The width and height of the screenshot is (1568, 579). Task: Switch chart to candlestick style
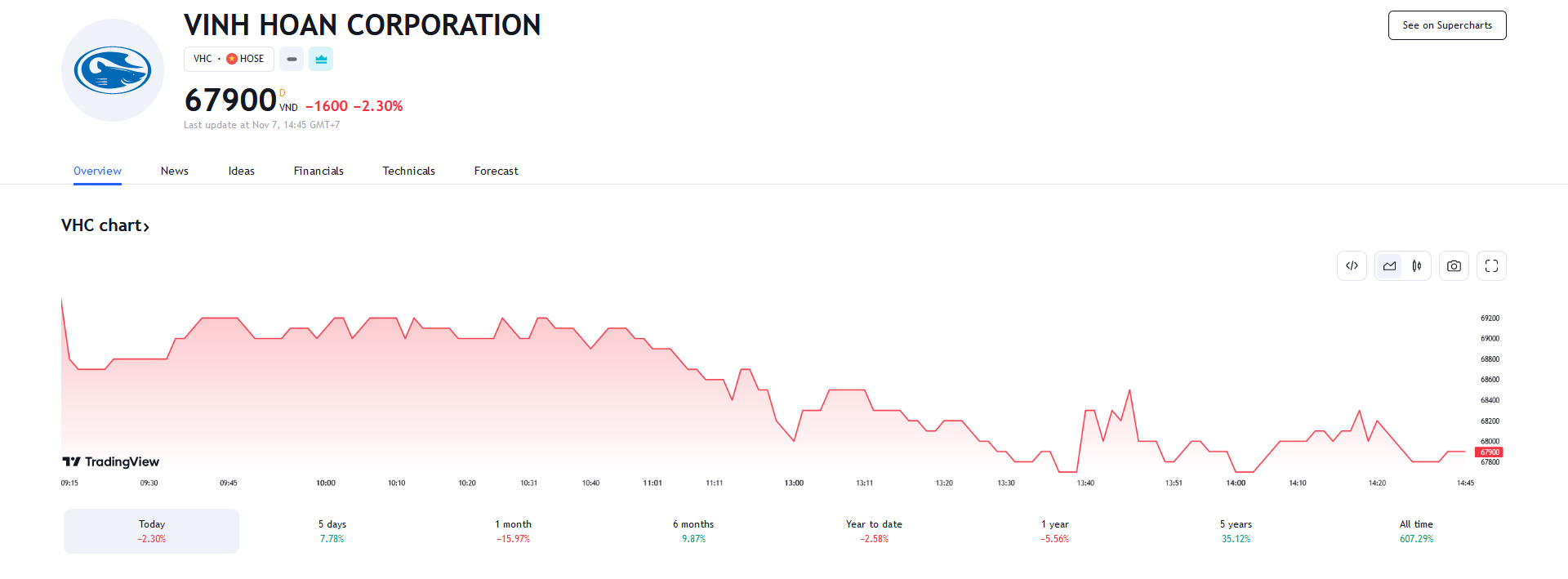[x=1417, y=266]
